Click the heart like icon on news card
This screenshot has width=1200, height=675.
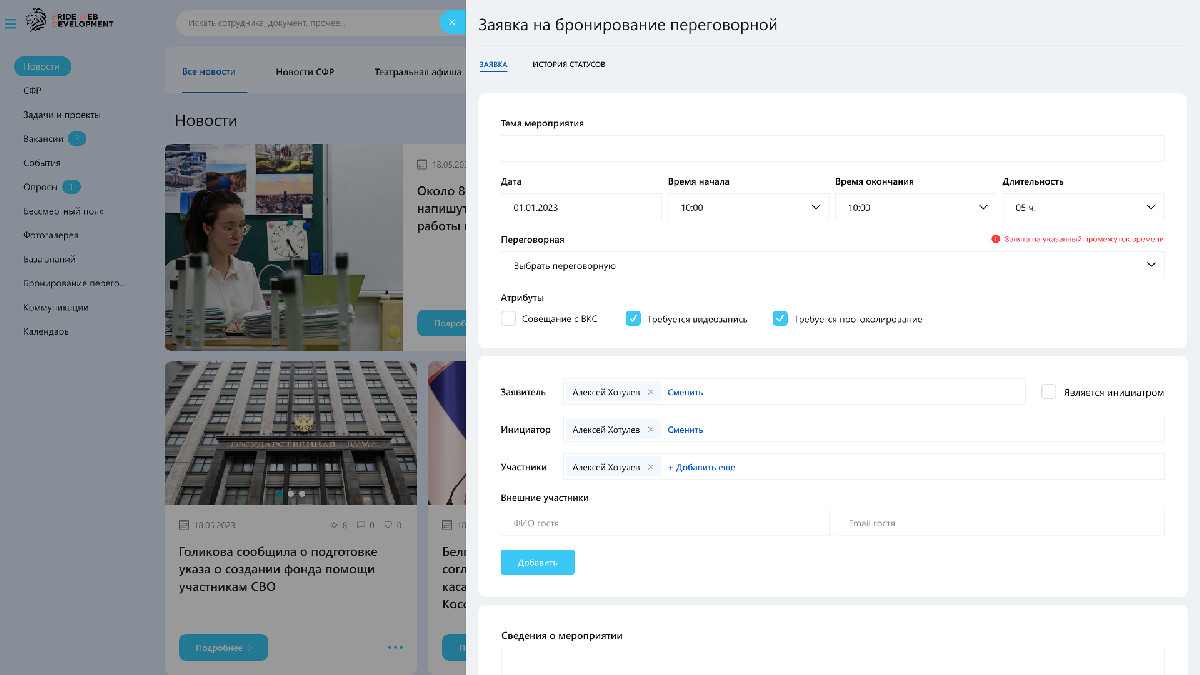click(x=388, y=525)
